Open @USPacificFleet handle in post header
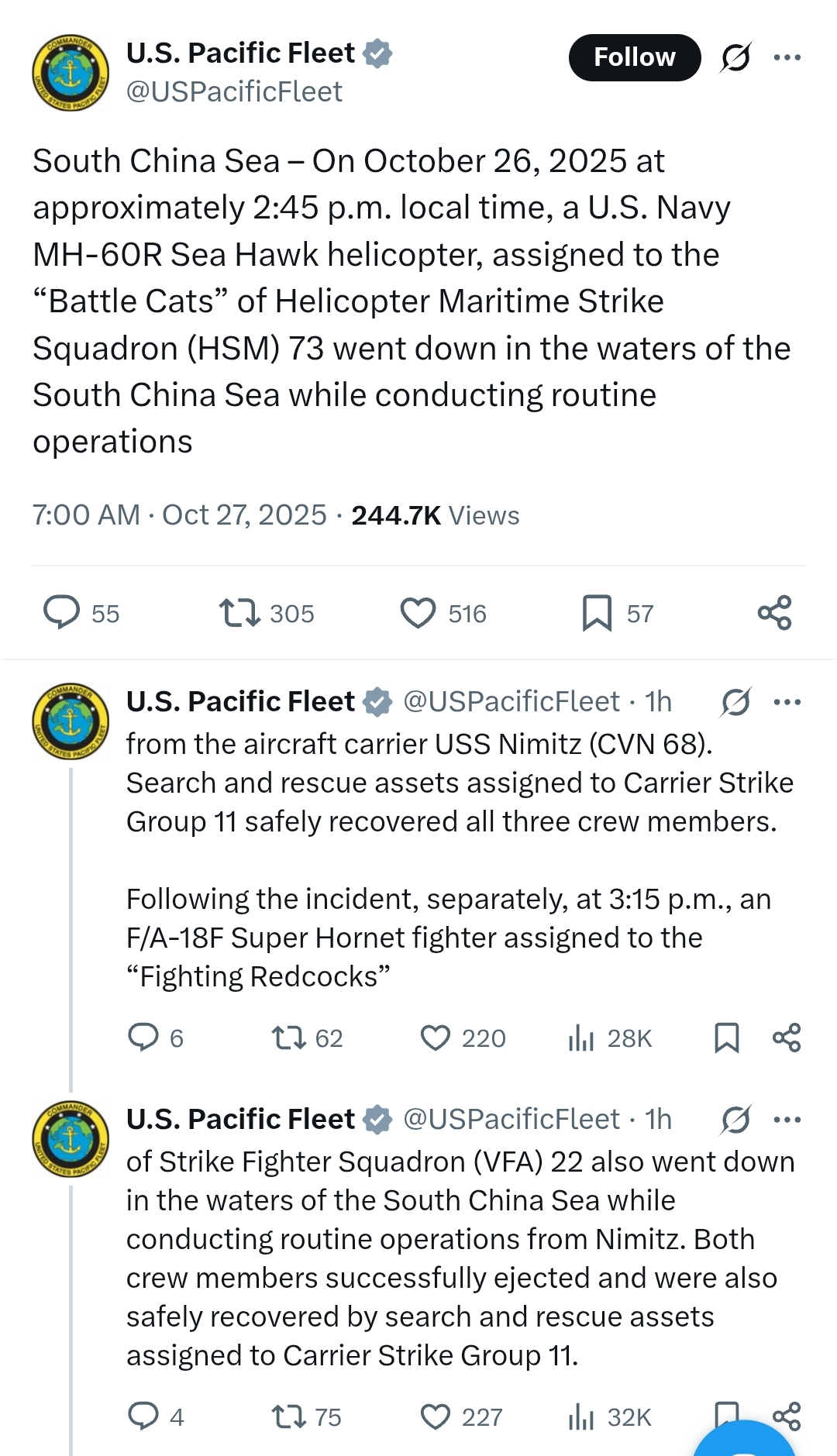The image size is (837, 1456). coord(234,92)
